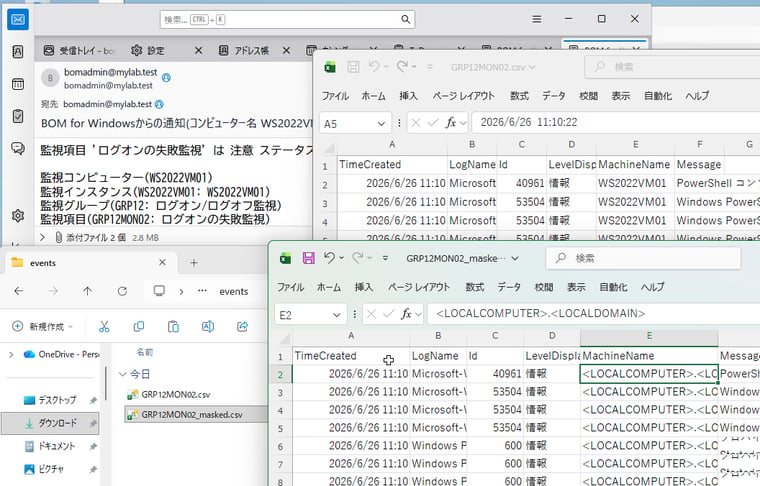The height and width of the screenshot is (486, 760).
Task: Open Name Box dropdown showing A5
Action: 381,124
